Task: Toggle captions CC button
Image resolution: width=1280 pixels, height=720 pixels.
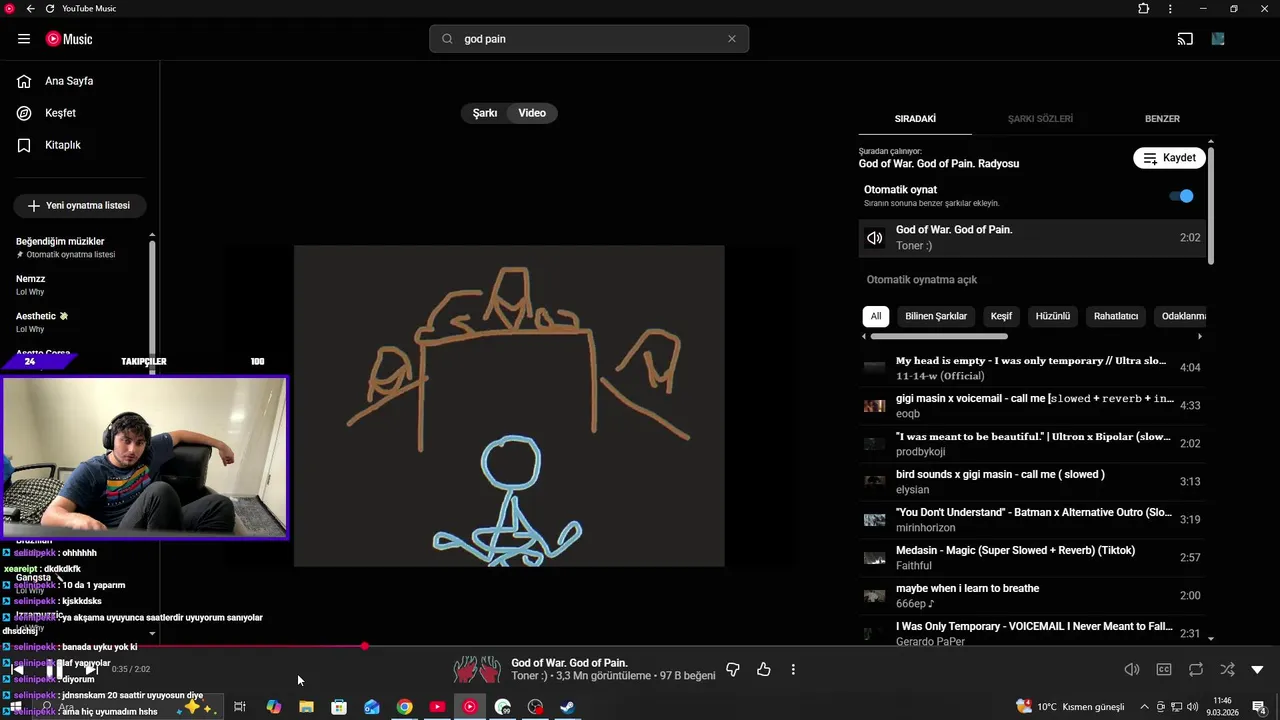Action: pos(1164,670)
